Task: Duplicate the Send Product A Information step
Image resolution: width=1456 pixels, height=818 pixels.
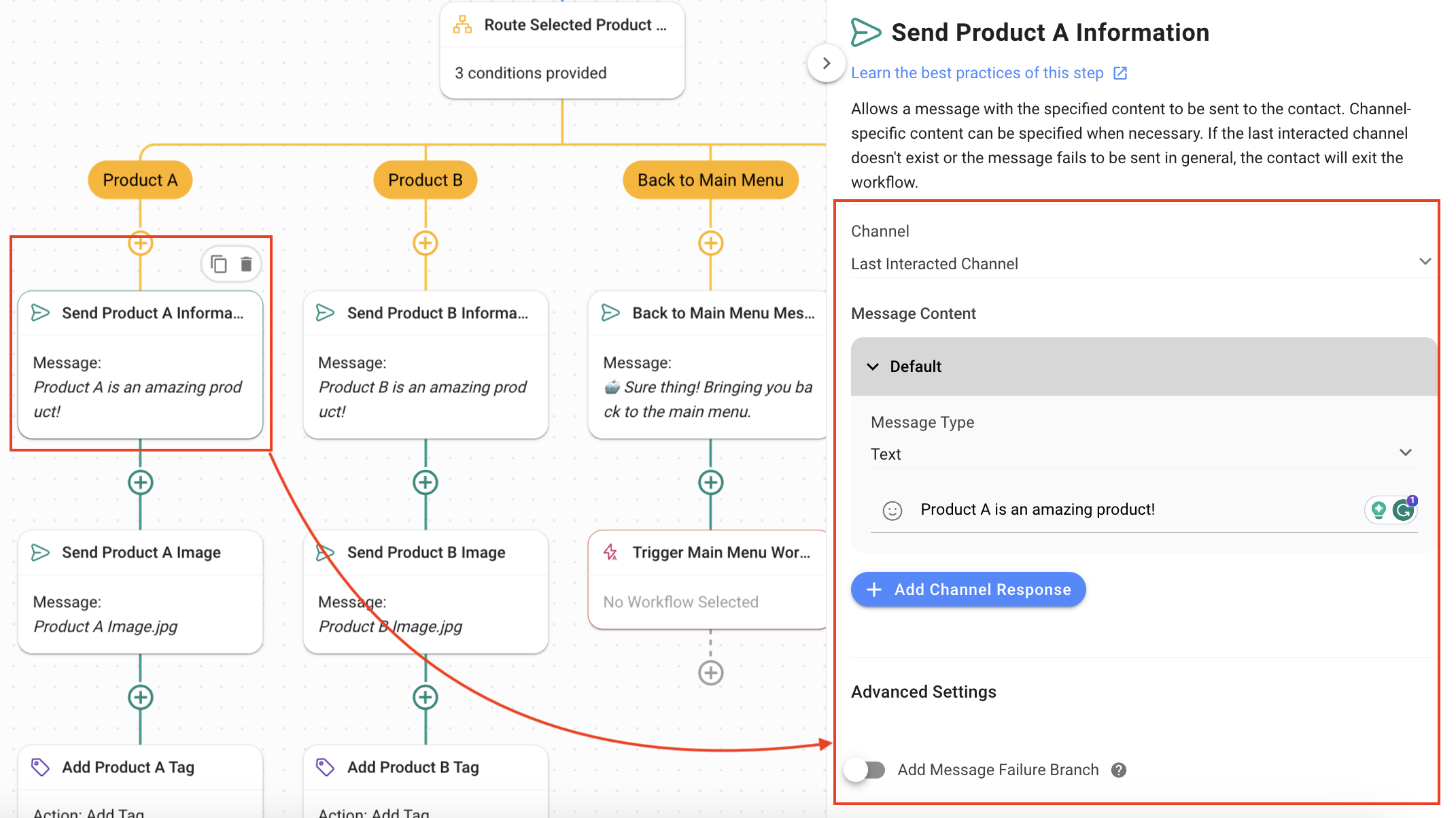Action: (218, 264)
